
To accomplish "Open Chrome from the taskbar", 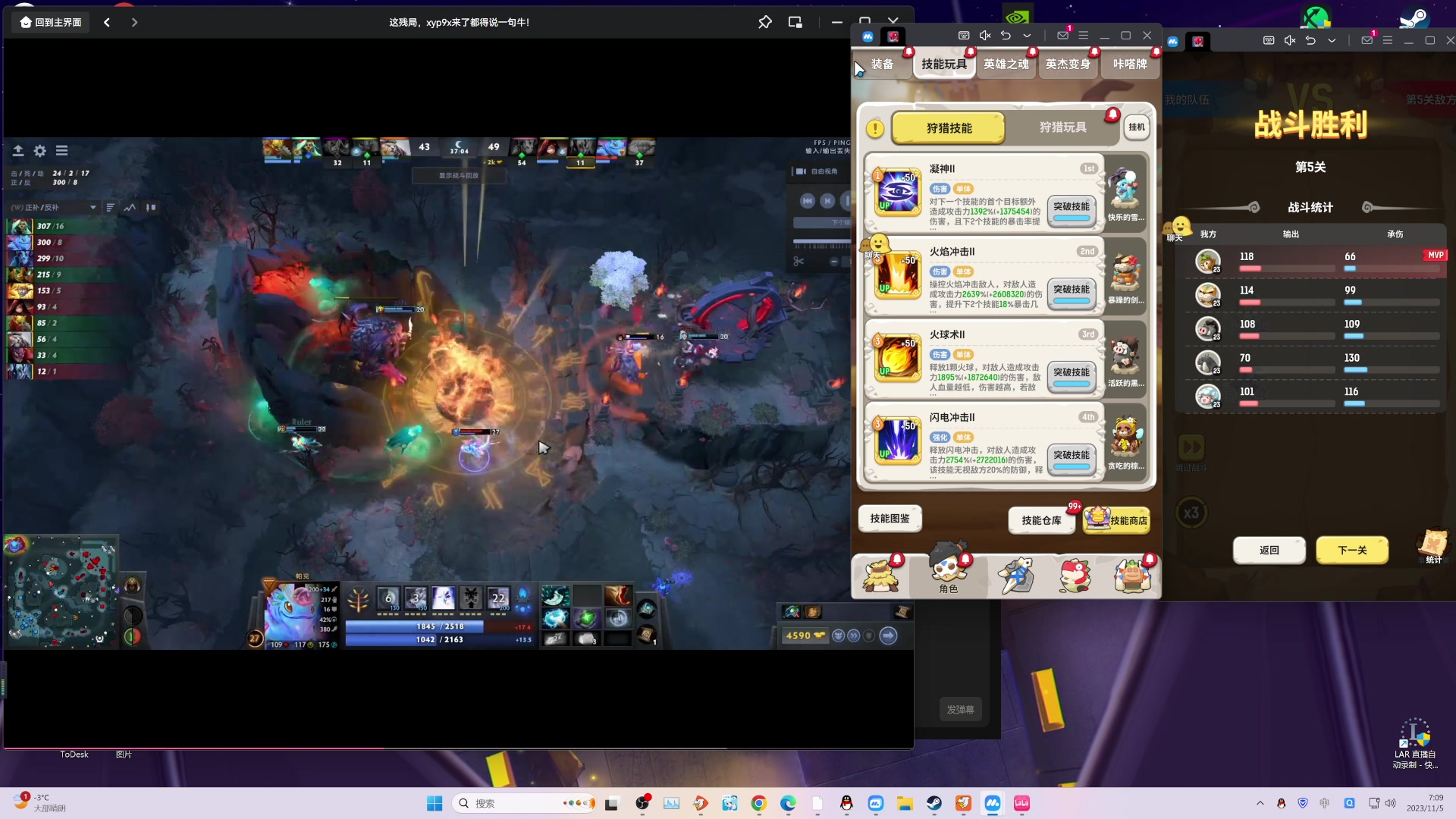I will (759, 803).
